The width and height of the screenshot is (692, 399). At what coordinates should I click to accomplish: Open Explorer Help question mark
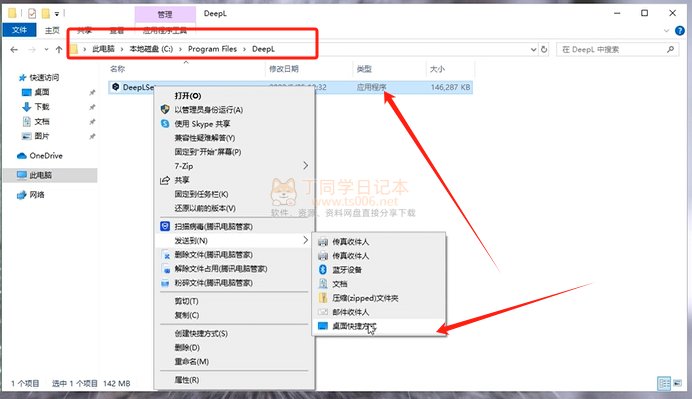coord(680,30)
